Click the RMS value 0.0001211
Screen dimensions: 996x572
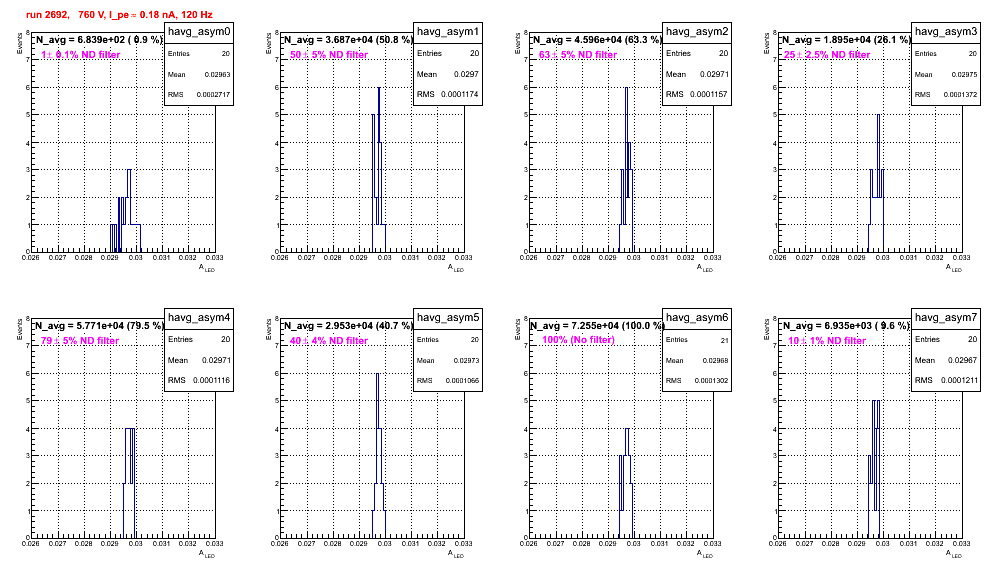[959, 381]
